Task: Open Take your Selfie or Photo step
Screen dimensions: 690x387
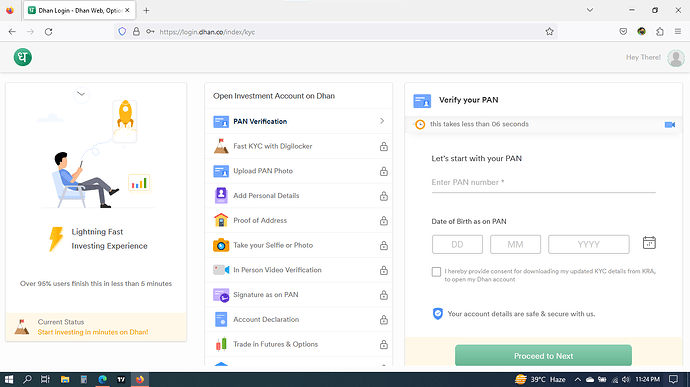Action: [x=299, y=245]
